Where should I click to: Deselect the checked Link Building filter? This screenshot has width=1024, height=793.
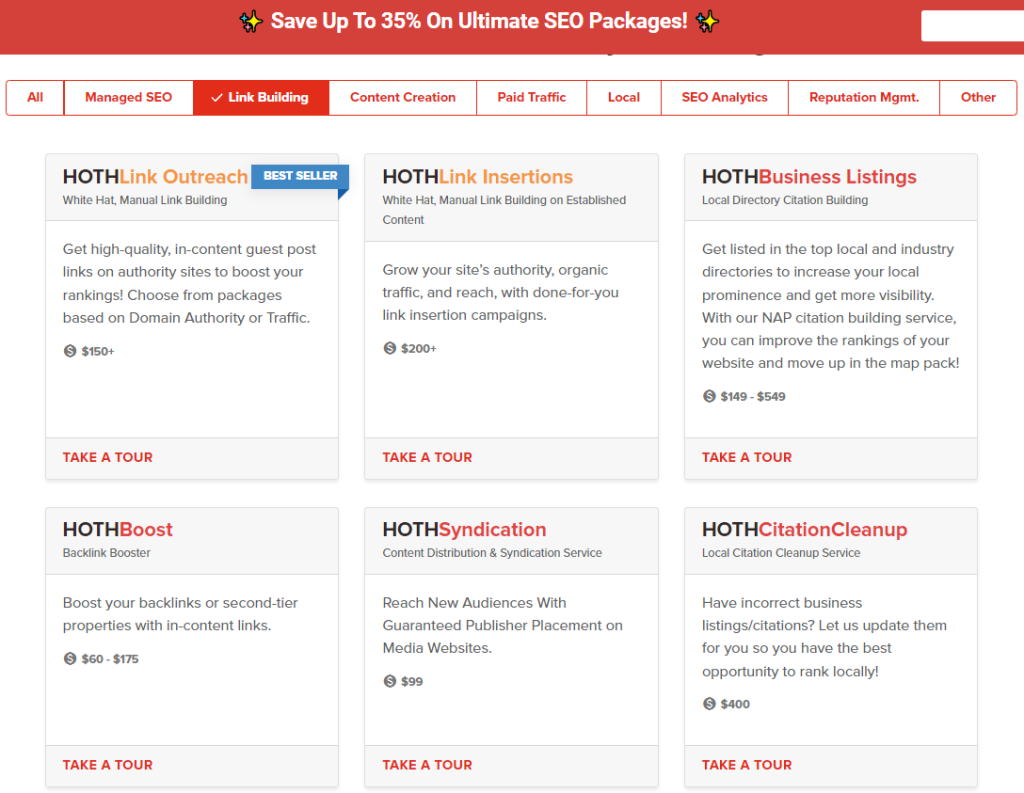point(260,98)
